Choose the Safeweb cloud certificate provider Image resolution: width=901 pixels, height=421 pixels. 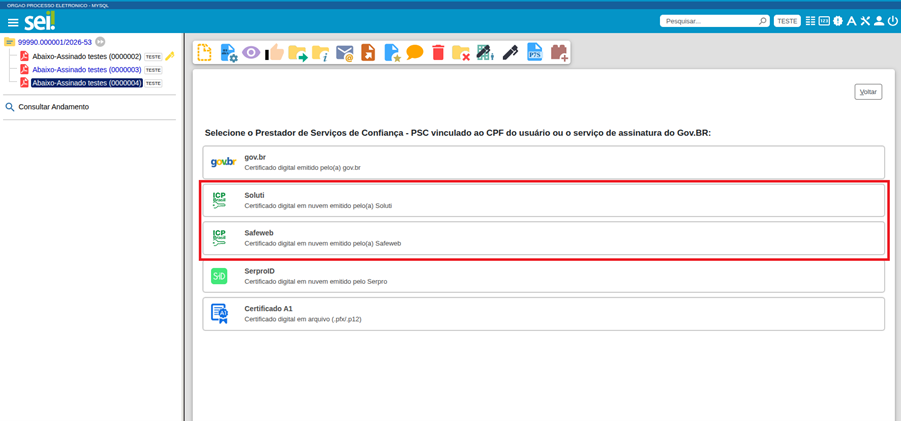coord(544,238)
